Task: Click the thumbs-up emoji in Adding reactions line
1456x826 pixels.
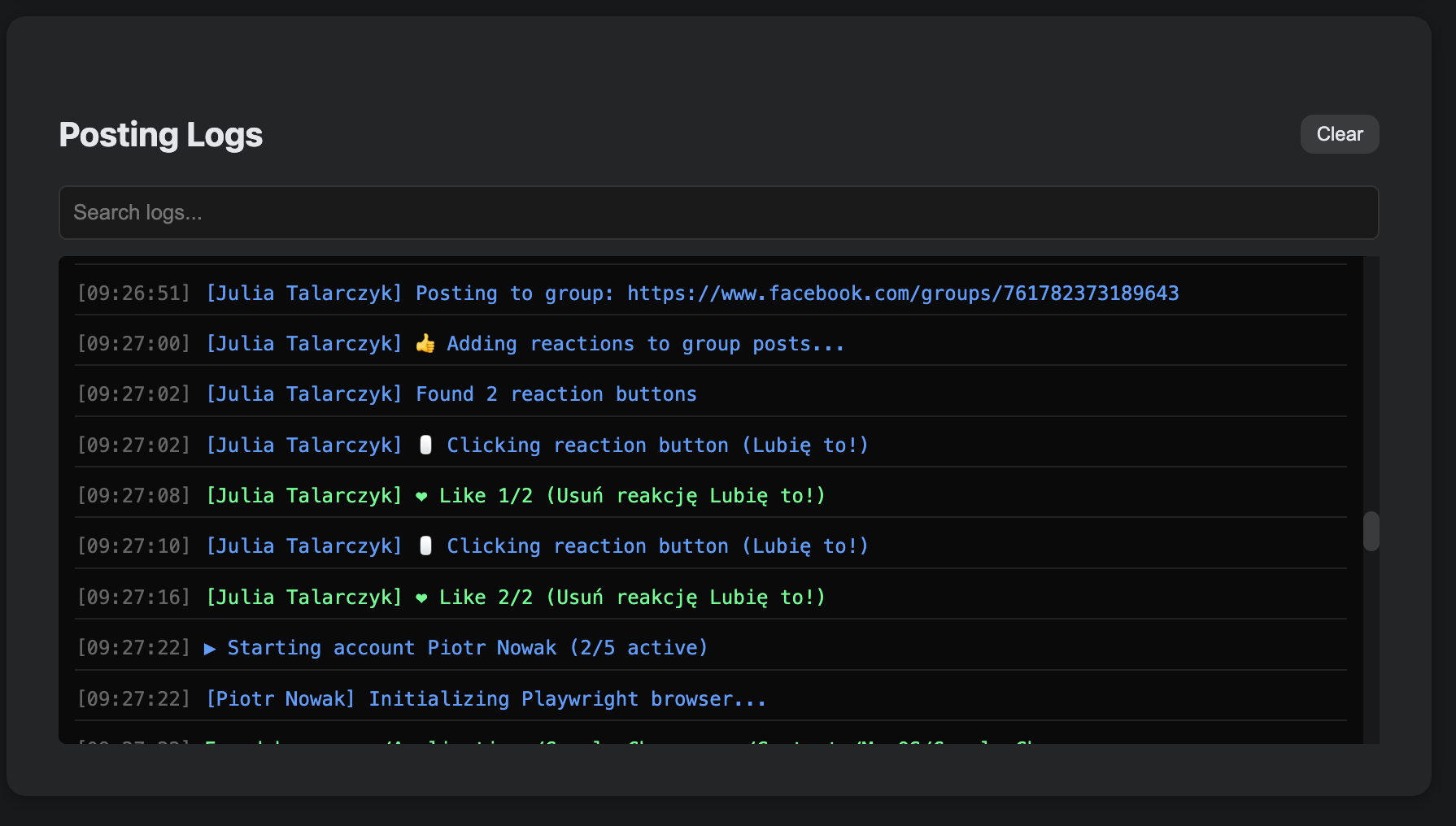Action: 425,344
